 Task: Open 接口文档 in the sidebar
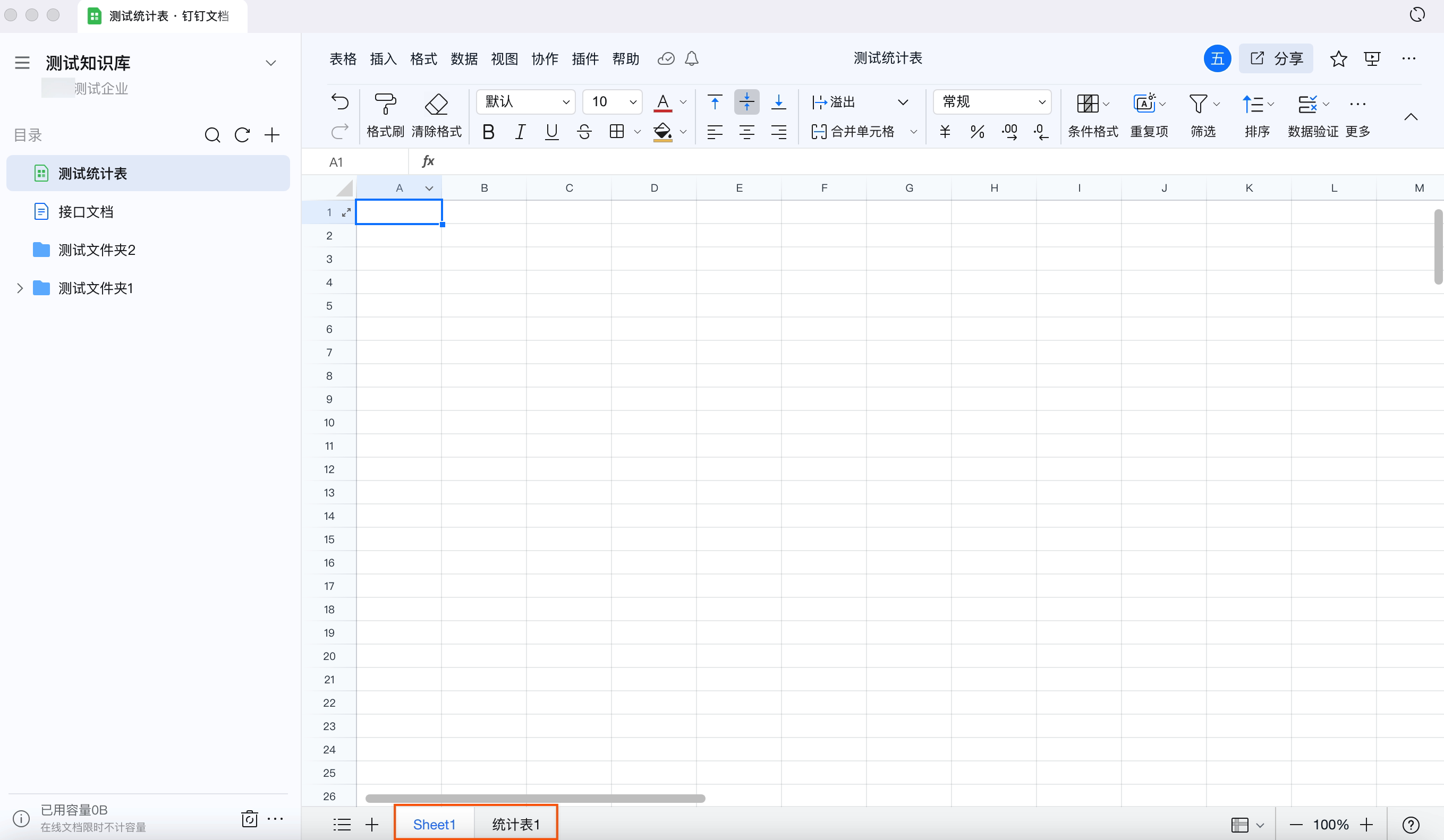point(86,212)
